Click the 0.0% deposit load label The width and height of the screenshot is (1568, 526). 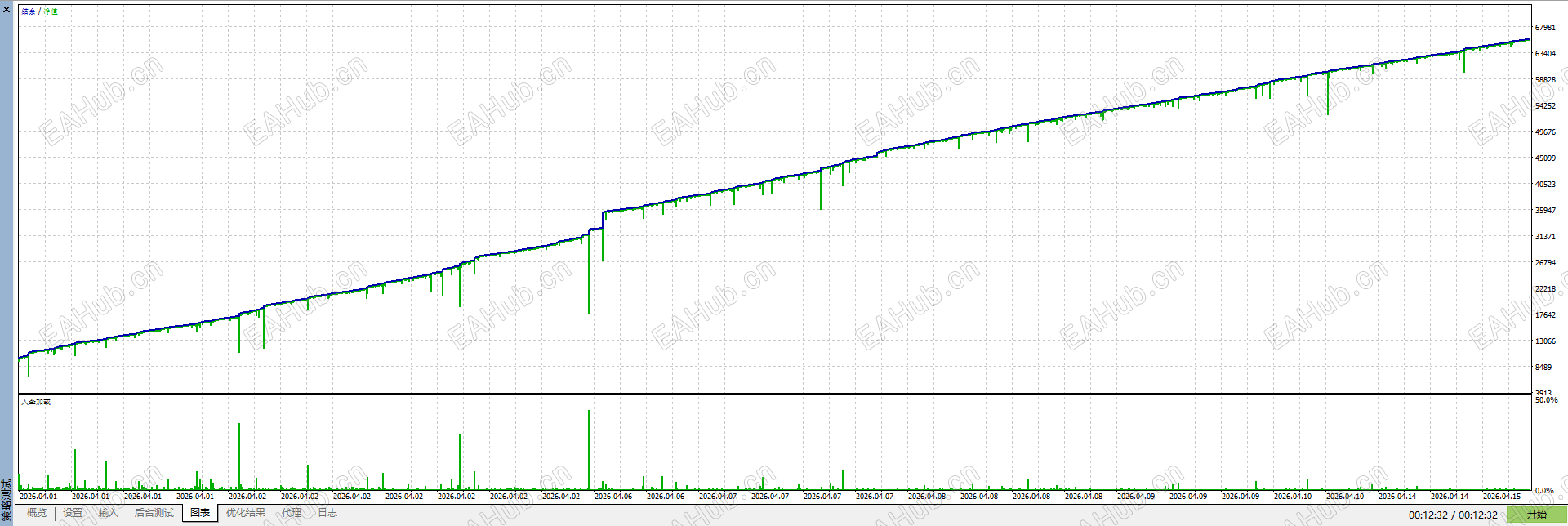tap(1544, 491)
